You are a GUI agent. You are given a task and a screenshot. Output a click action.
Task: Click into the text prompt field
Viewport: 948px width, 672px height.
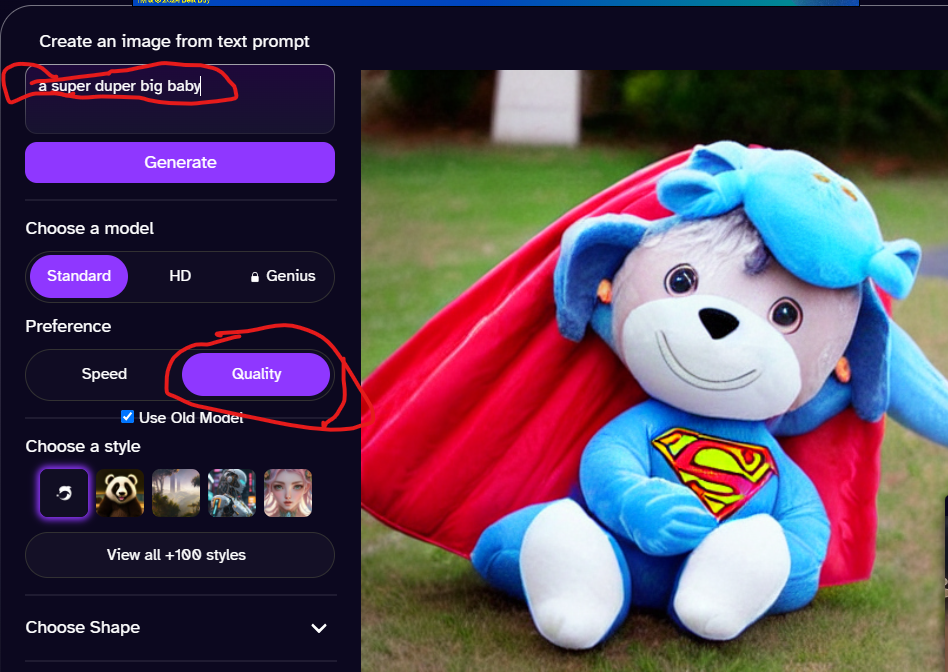click(180, 99)
